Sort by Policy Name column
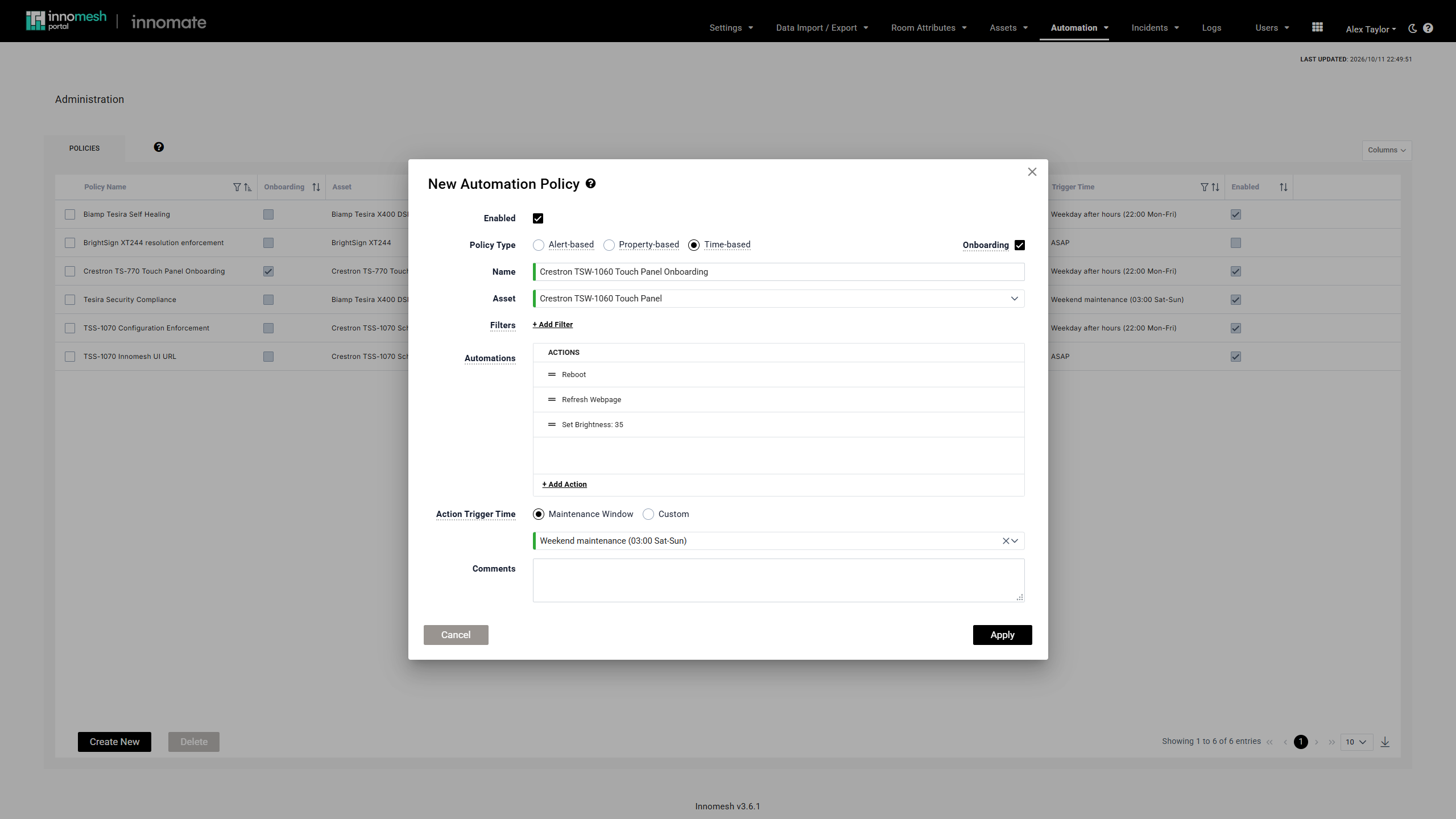 (x=247, y=187)
